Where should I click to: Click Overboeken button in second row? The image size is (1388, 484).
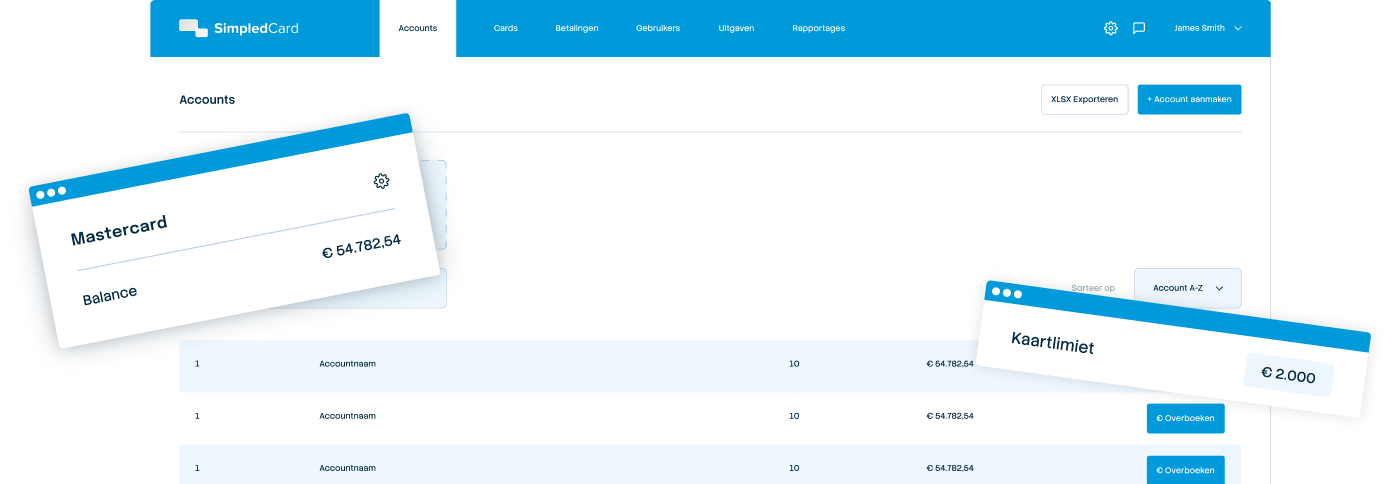pos(1185,418)
